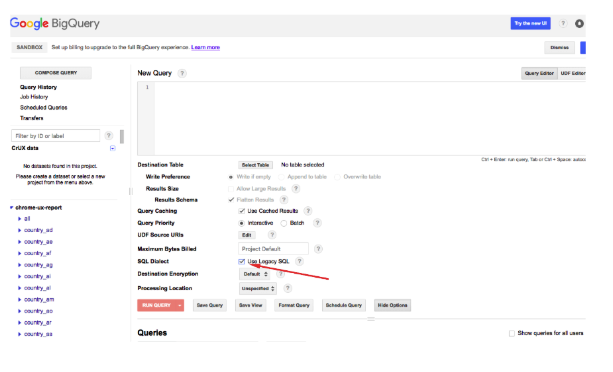Click Try the new UI button
The height and width of the screenshot is (372, 613).
[531, 23]
